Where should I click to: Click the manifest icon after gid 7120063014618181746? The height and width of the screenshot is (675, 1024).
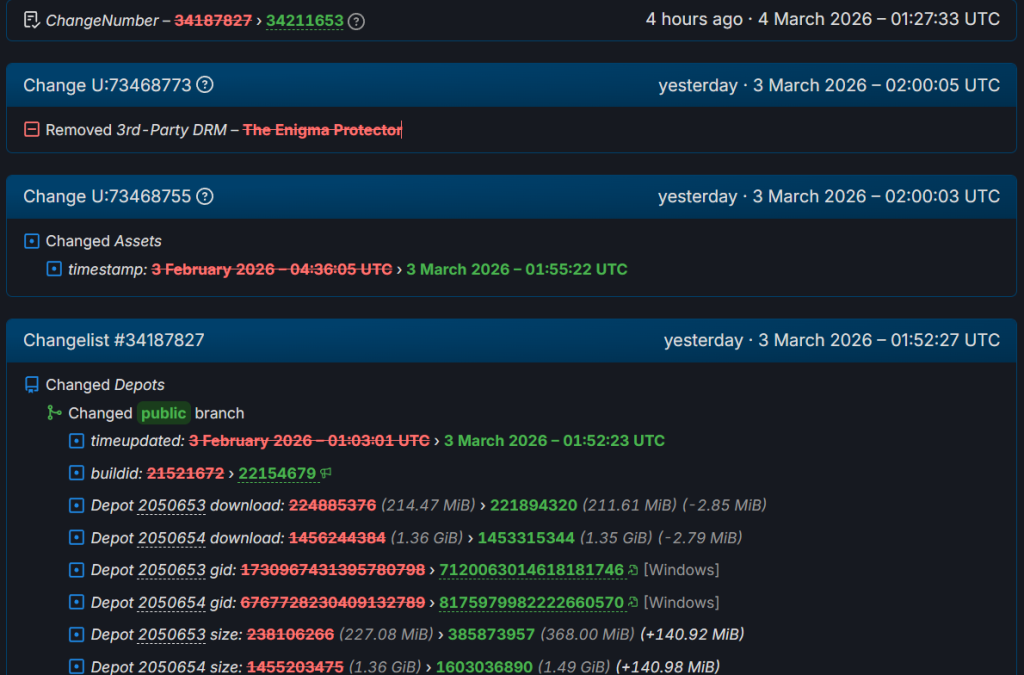tap(633, 570)
